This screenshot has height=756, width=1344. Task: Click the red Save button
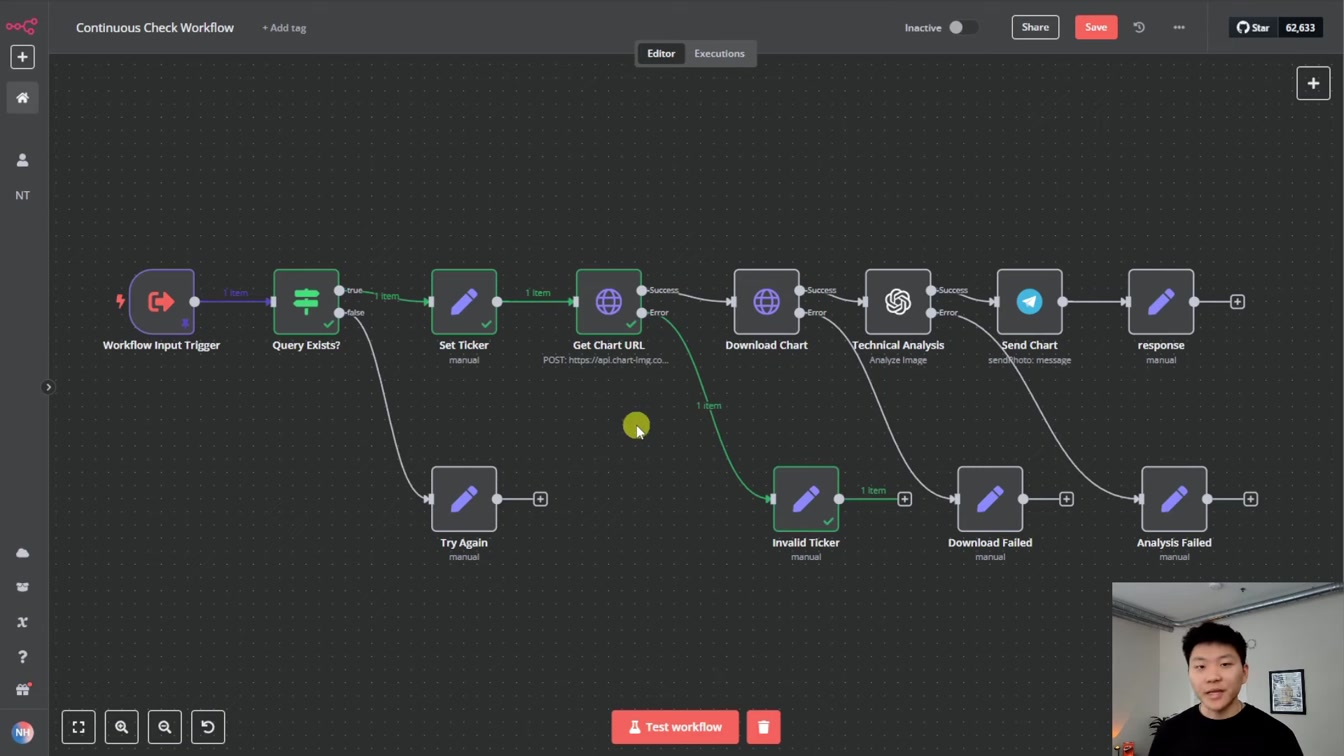(x=1096, y=27)
